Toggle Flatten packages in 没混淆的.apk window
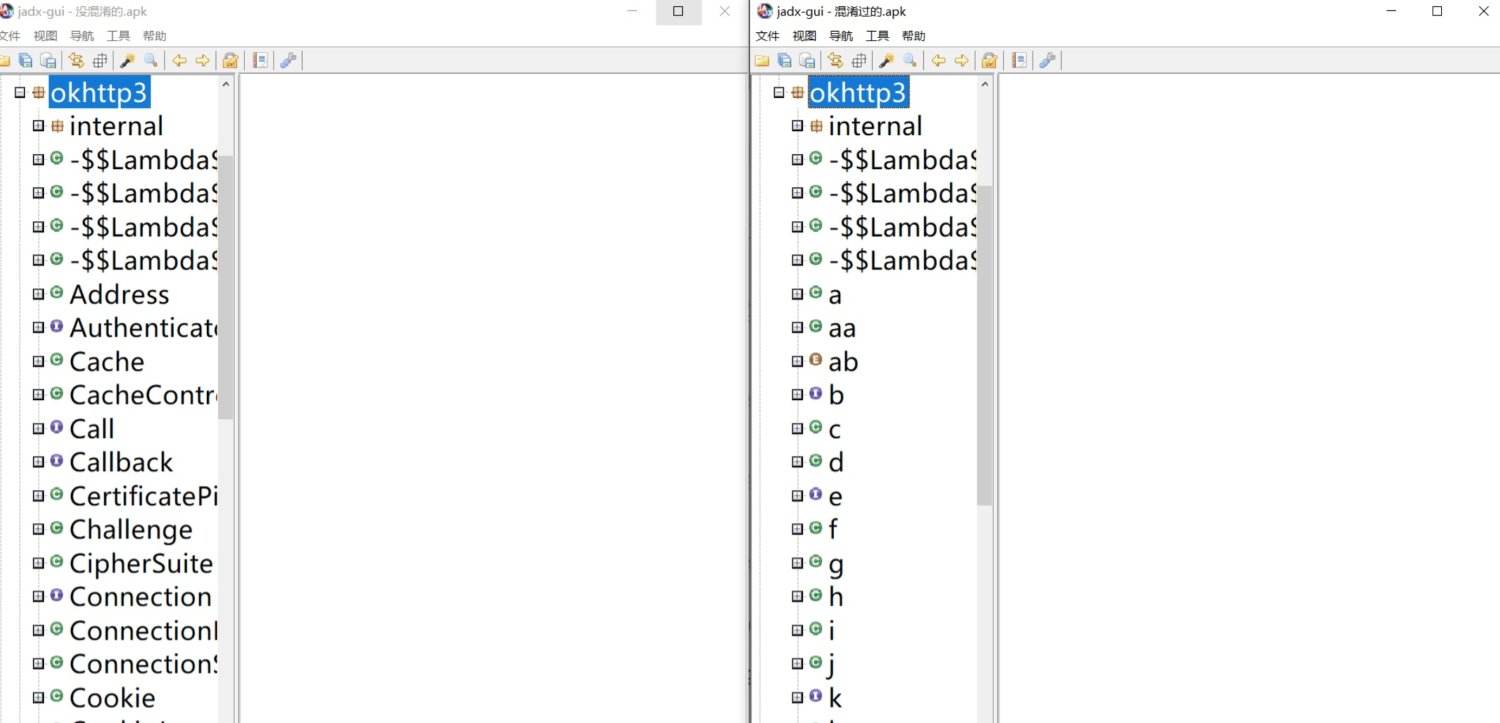Image resolution: width=1500 pixels, height=723 pixels. tap(100, 61)
